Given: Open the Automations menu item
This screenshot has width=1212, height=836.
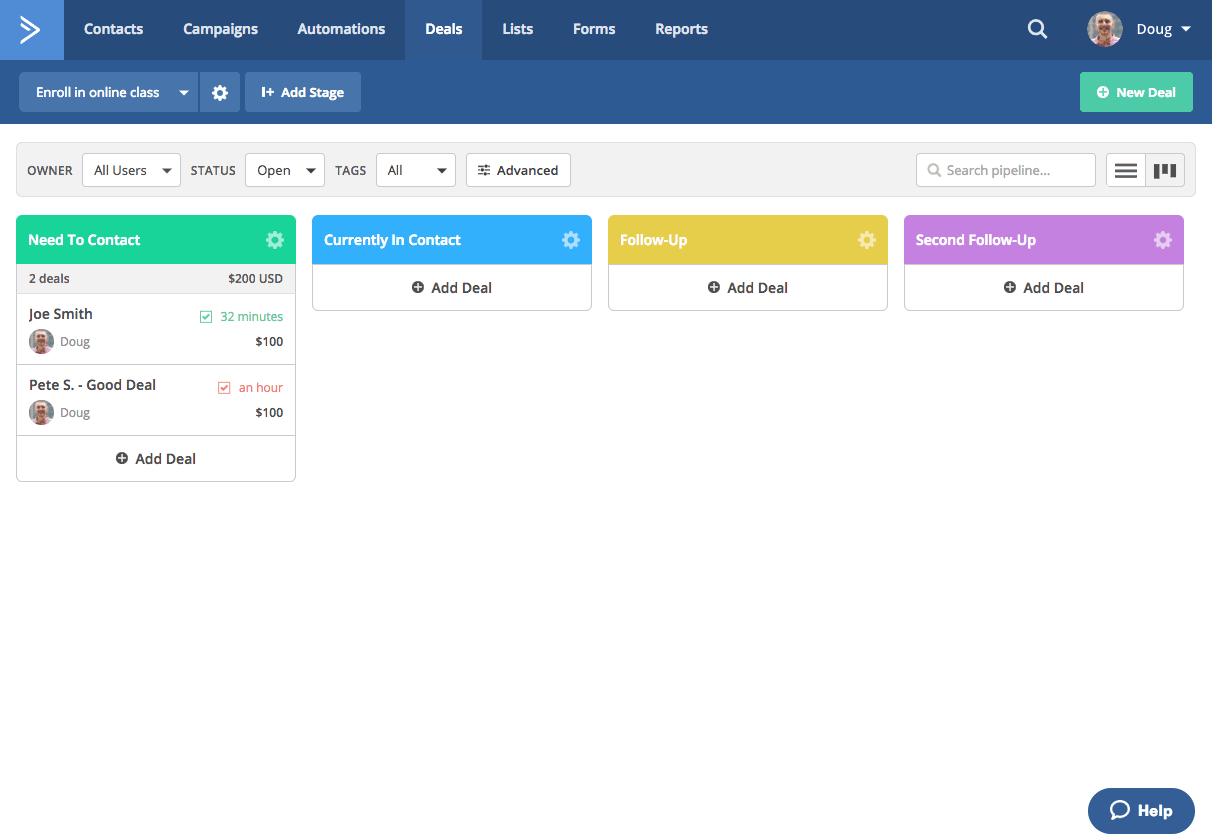Looking at the screenshot, I should point(341,30).
